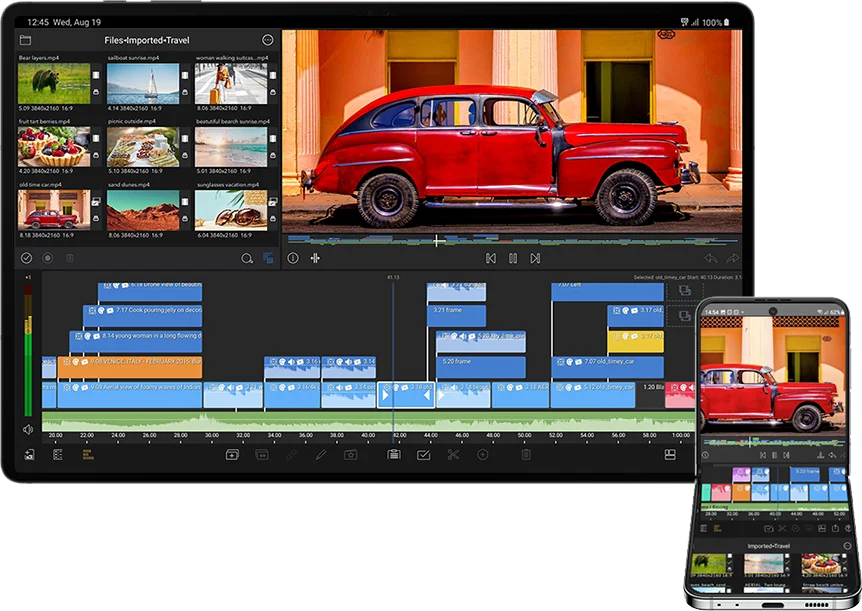This screenshot has width=862, height=611.
Task: Pause playback in the tablet preview
Action: point(513,258)
